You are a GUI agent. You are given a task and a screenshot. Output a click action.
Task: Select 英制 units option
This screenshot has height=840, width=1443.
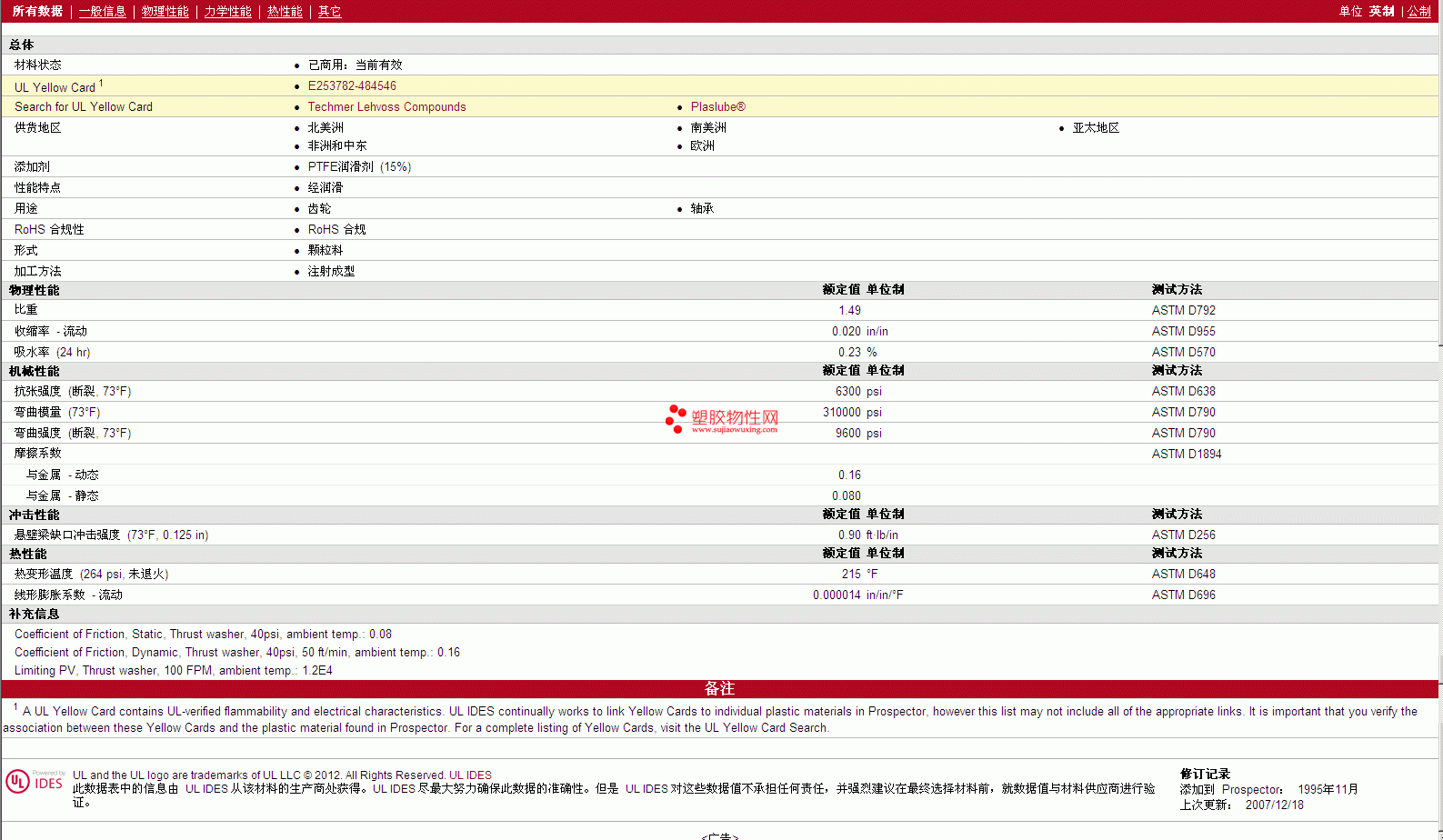(1381, 12)
